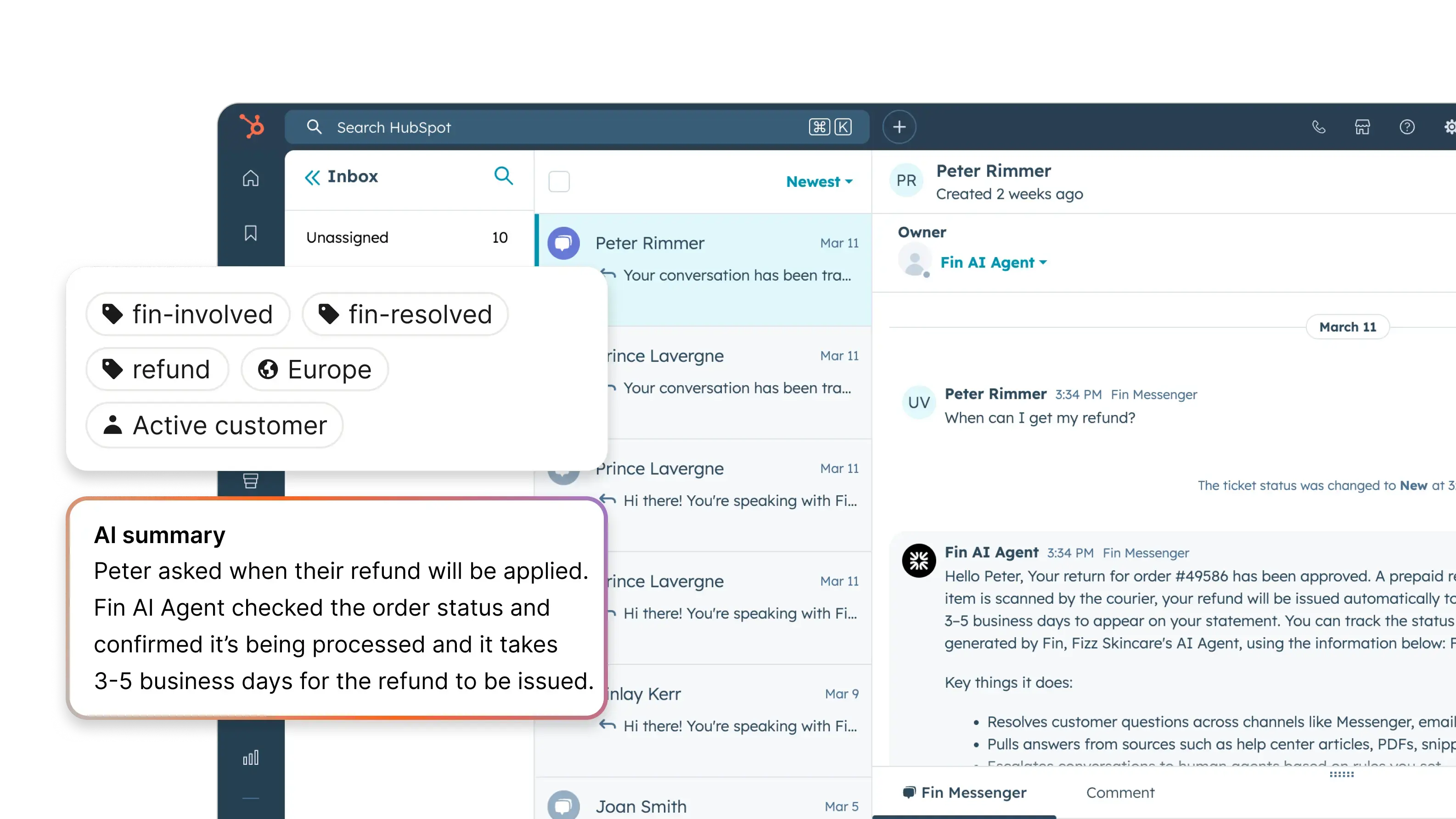Image resolution: width=1456 pixels, height=819 pixels.
Task: Click the PR contact avatar
Action: (x=906, y=180)
